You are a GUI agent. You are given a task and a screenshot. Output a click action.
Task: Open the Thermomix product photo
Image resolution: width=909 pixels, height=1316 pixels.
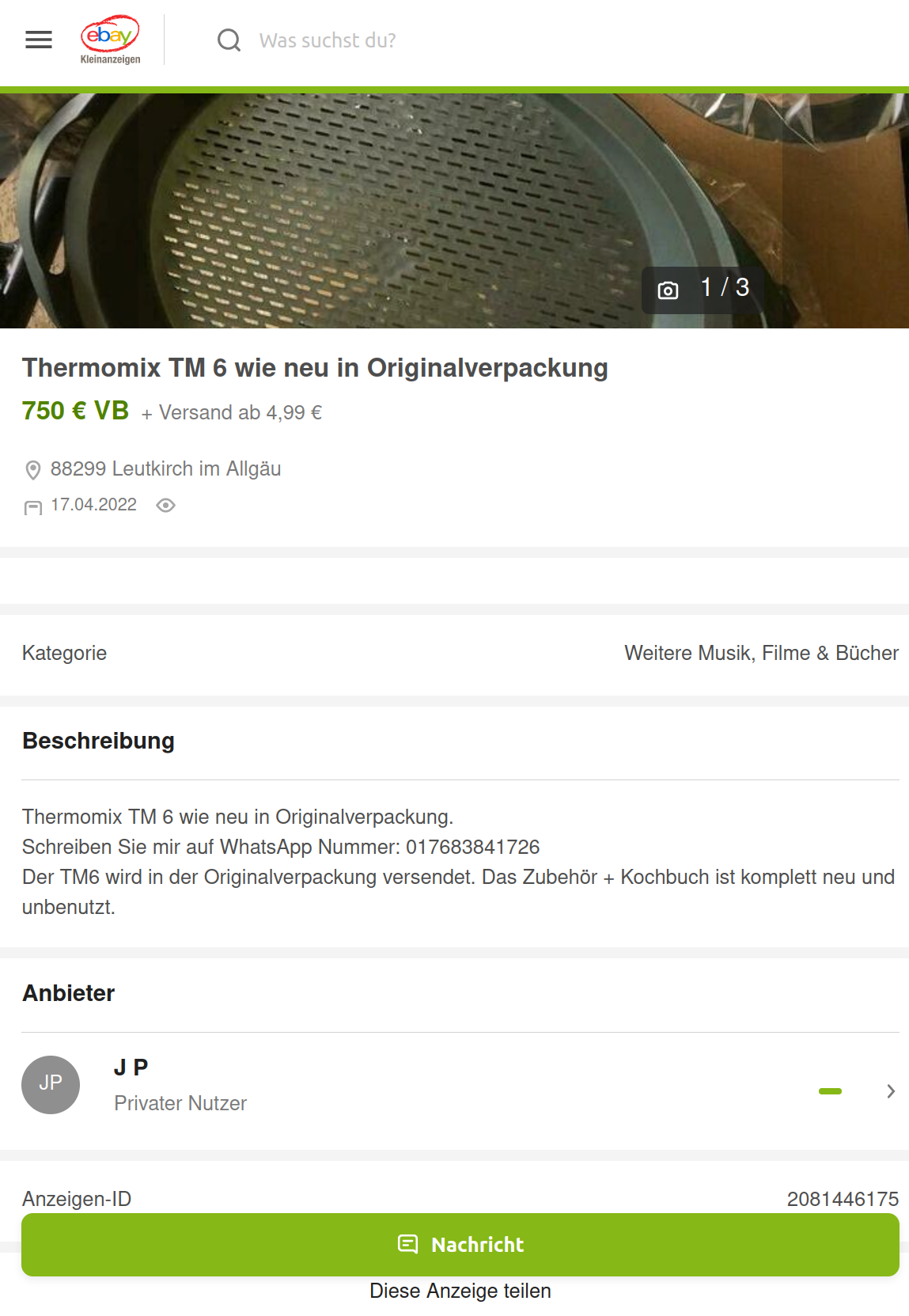pos(454,210)
